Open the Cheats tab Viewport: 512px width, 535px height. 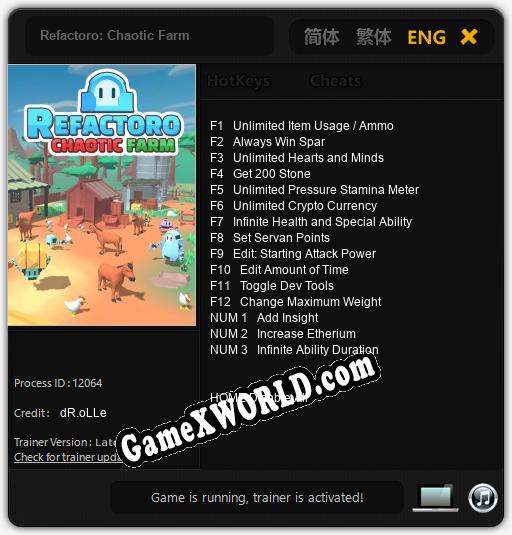pyautogui.click(x=335, y=81)
